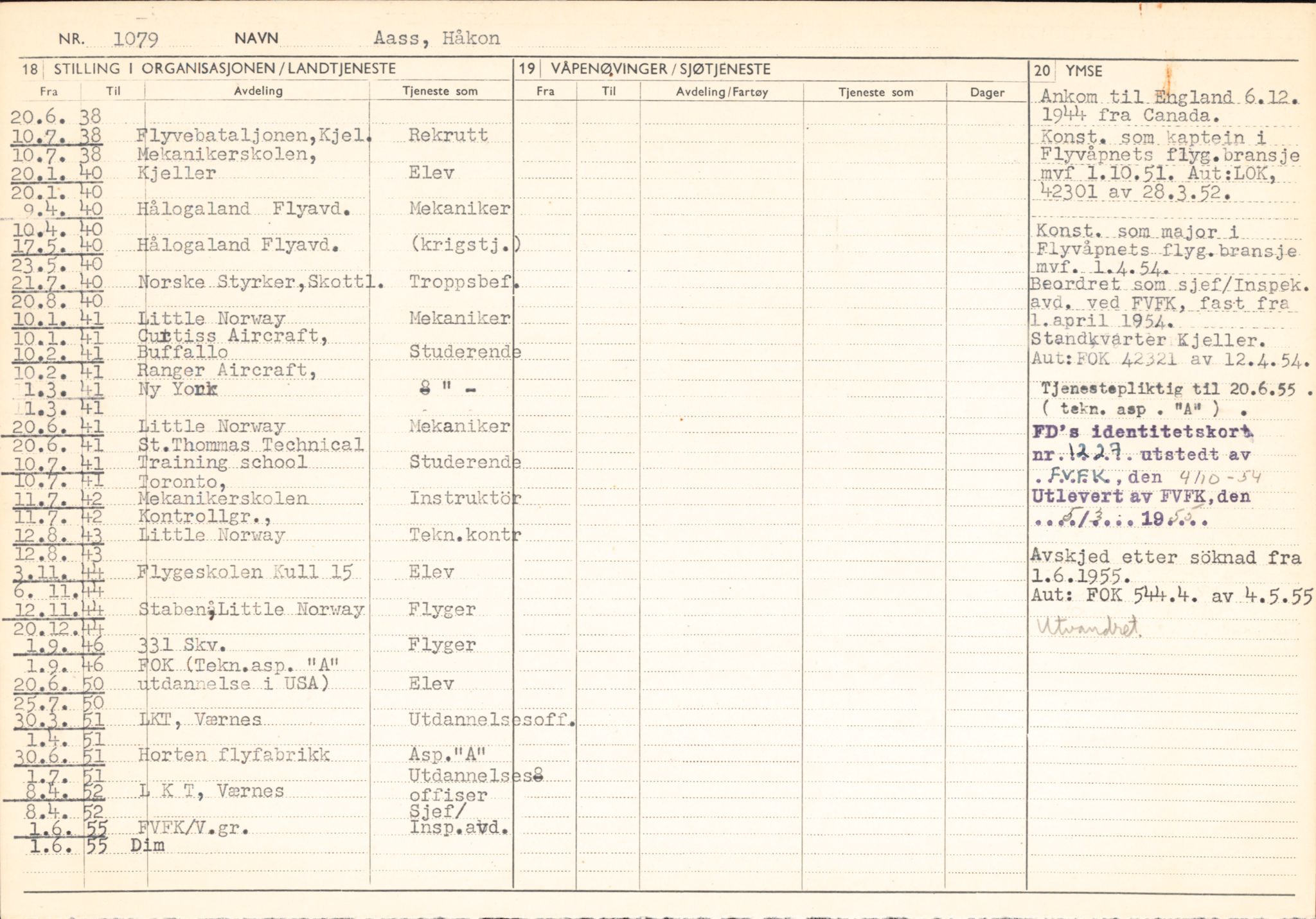Click the Rekrutt service entry
The height and width of the screenshot is (919, 1316).
pyautogui.click(x=448, y=135)
